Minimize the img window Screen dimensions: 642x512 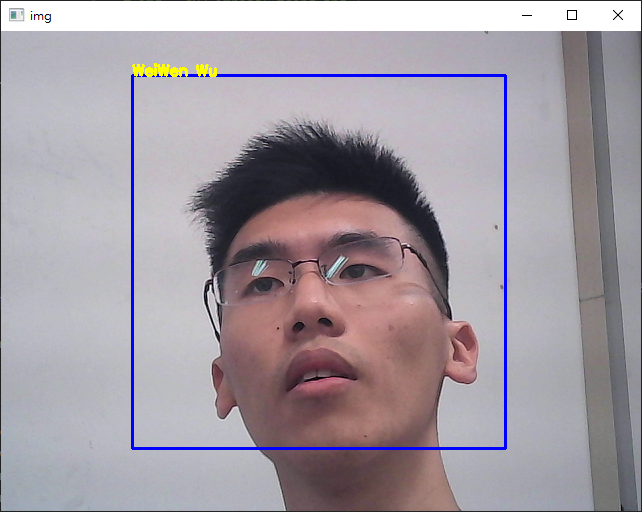coord(526,16)
